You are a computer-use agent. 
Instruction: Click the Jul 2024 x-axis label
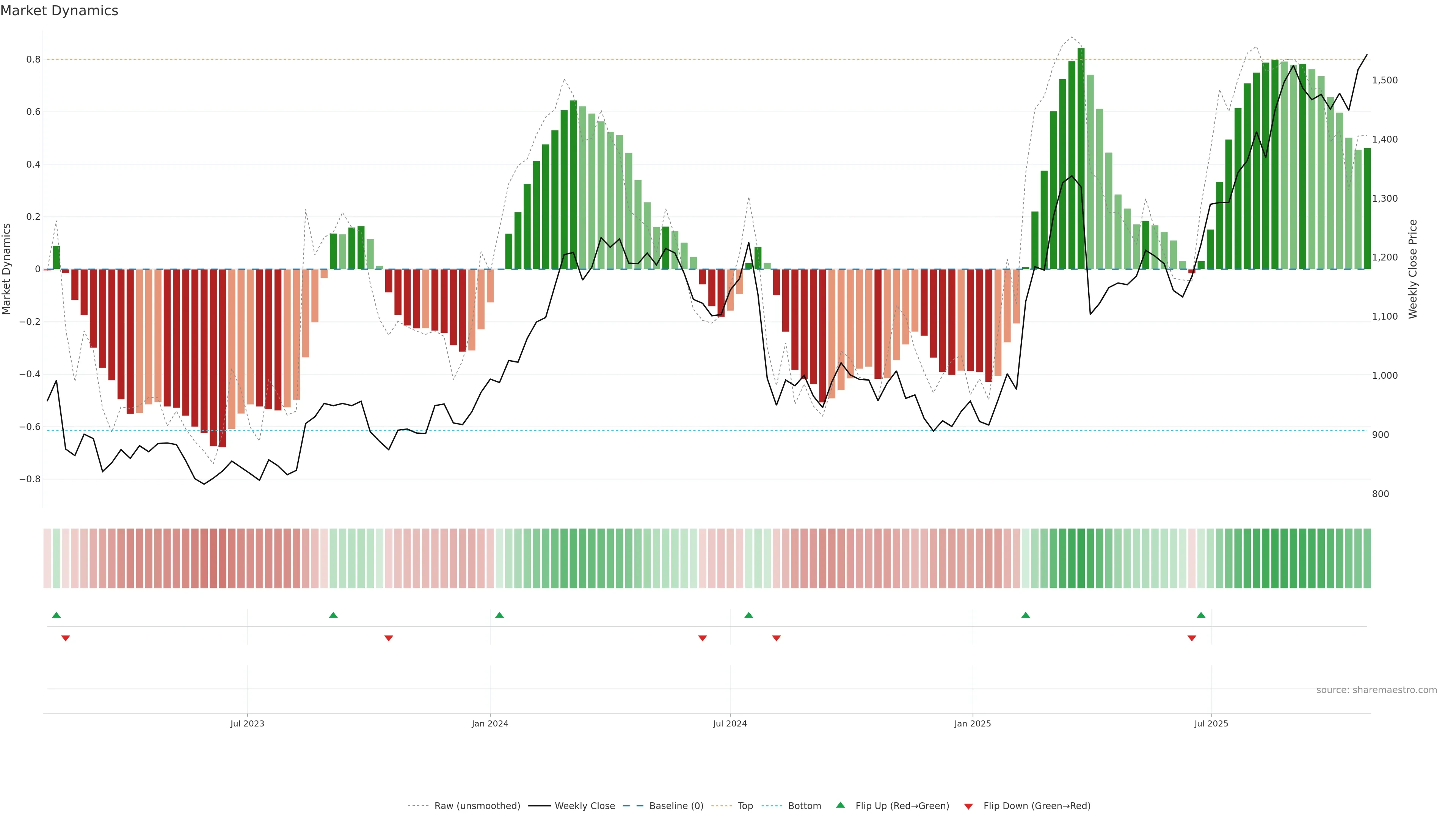[x=730, y=723]
